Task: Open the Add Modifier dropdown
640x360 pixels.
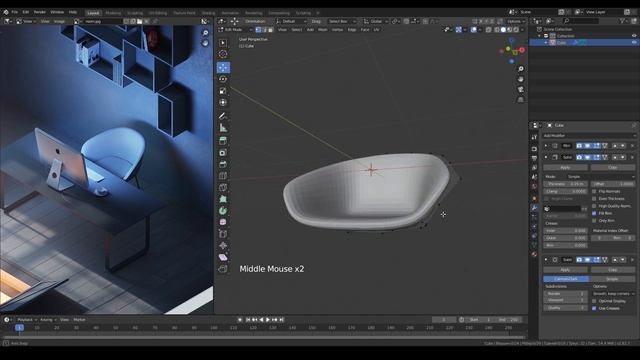Action: click(x=589, y=136)
